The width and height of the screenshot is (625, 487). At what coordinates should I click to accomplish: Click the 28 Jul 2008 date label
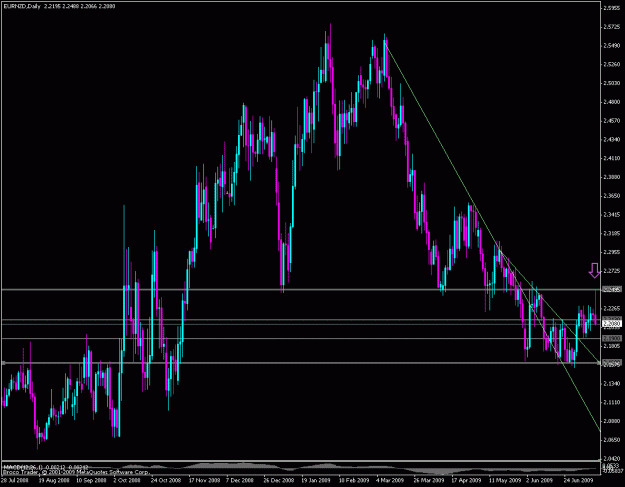[15, 481]
